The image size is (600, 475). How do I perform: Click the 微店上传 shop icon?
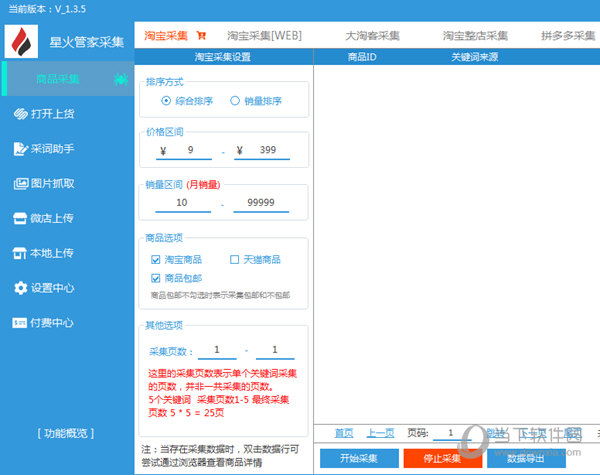[x=20, y=219]
